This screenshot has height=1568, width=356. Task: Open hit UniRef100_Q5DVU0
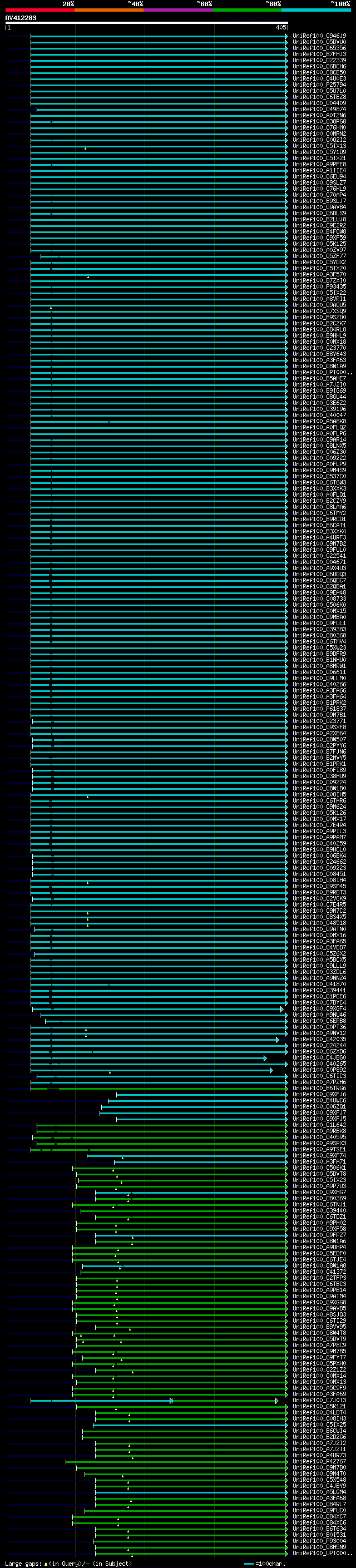tap(319, 42)
